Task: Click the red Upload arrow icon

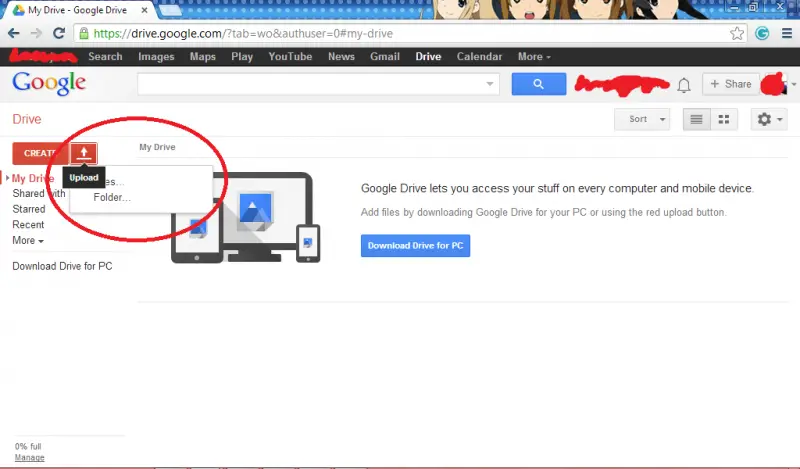Action: [x=84, y=153]
